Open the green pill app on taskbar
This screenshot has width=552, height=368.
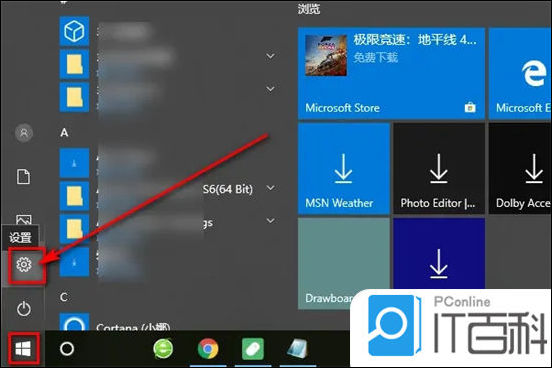click(x=253, y=349)
